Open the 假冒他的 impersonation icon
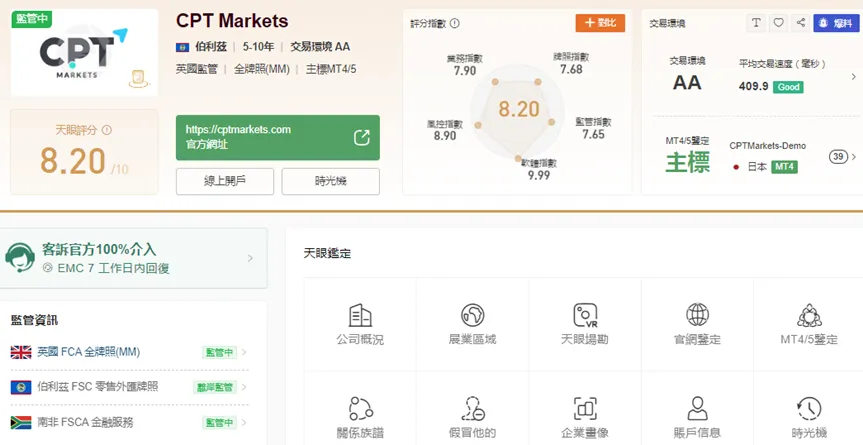Screen dimensions: 863x445 472,409
